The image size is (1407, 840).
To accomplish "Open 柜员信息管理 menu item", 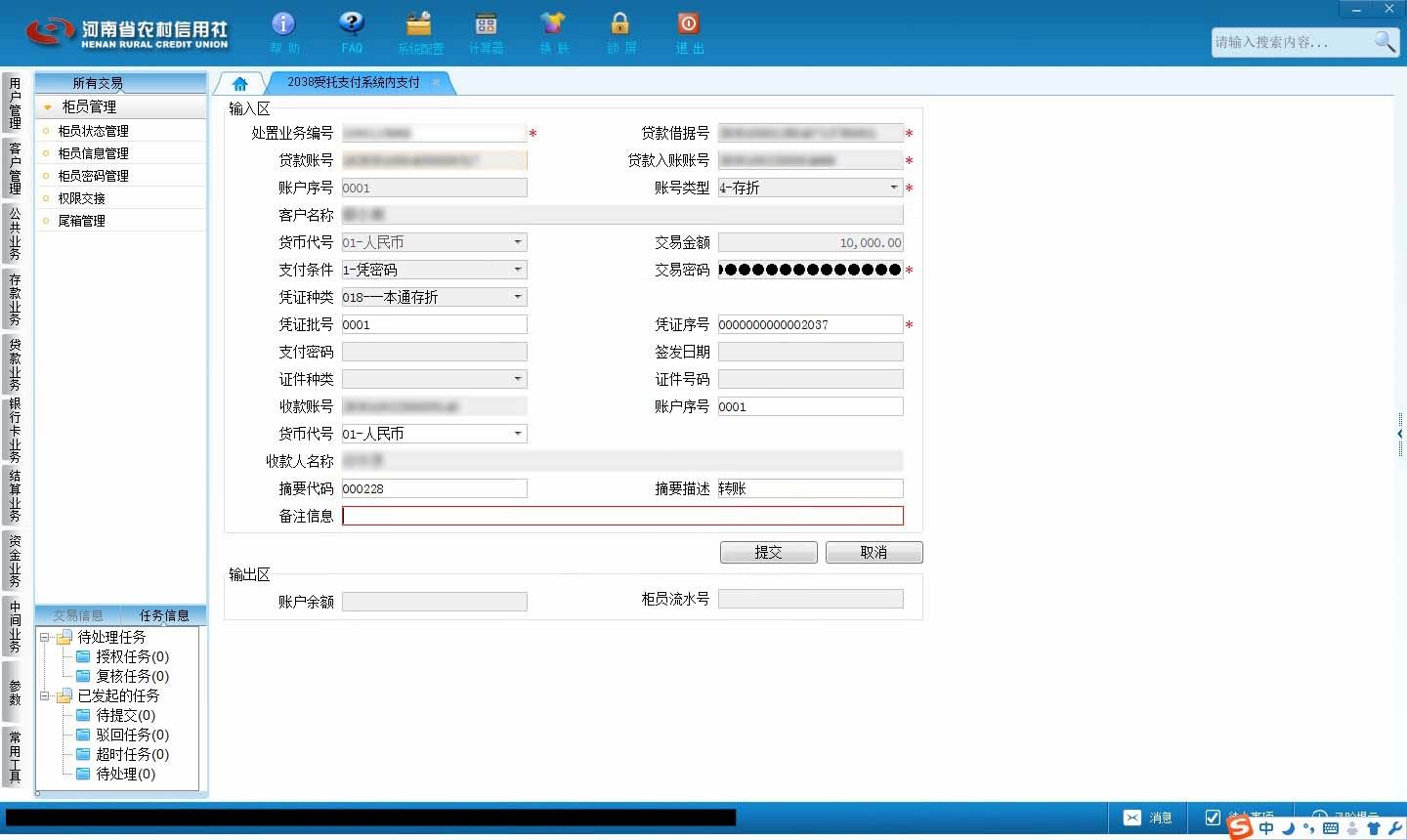I will [93, 153].
